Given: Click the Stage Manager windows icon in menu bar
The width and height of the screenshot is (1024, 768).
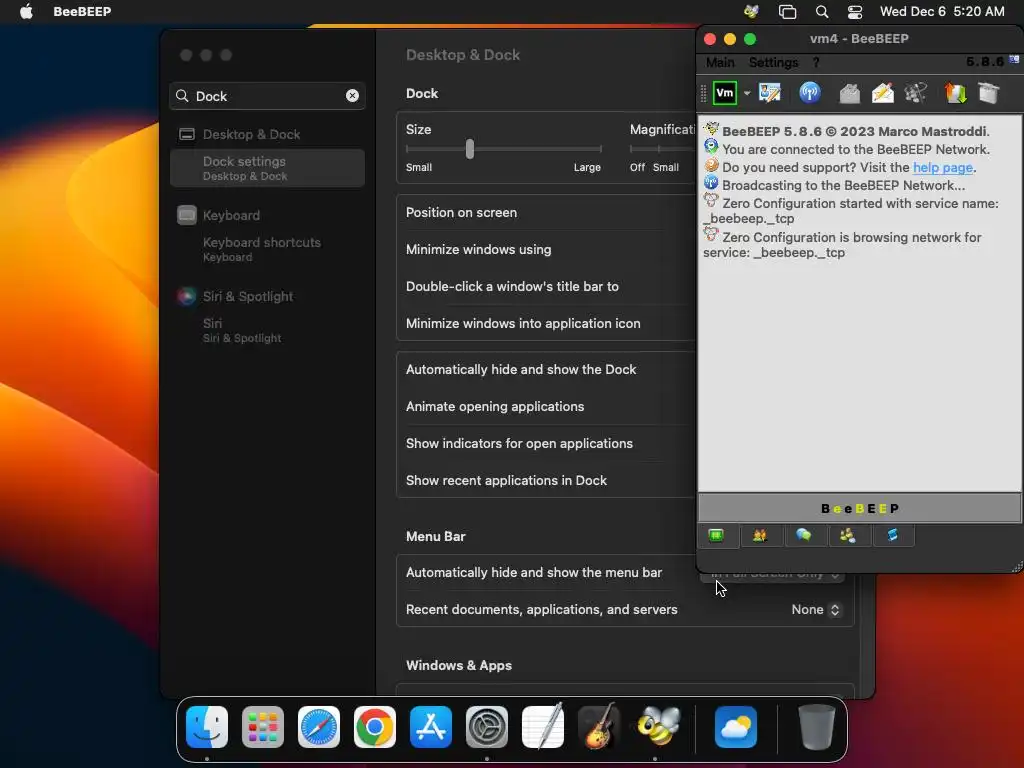Looking at the screenshot, I should (x=788, y=11).
